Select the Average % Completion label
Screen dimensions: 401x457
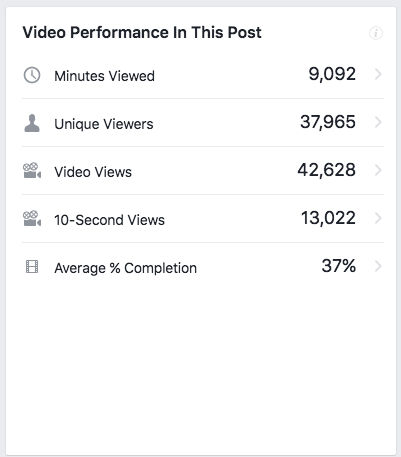click(125, 268)
